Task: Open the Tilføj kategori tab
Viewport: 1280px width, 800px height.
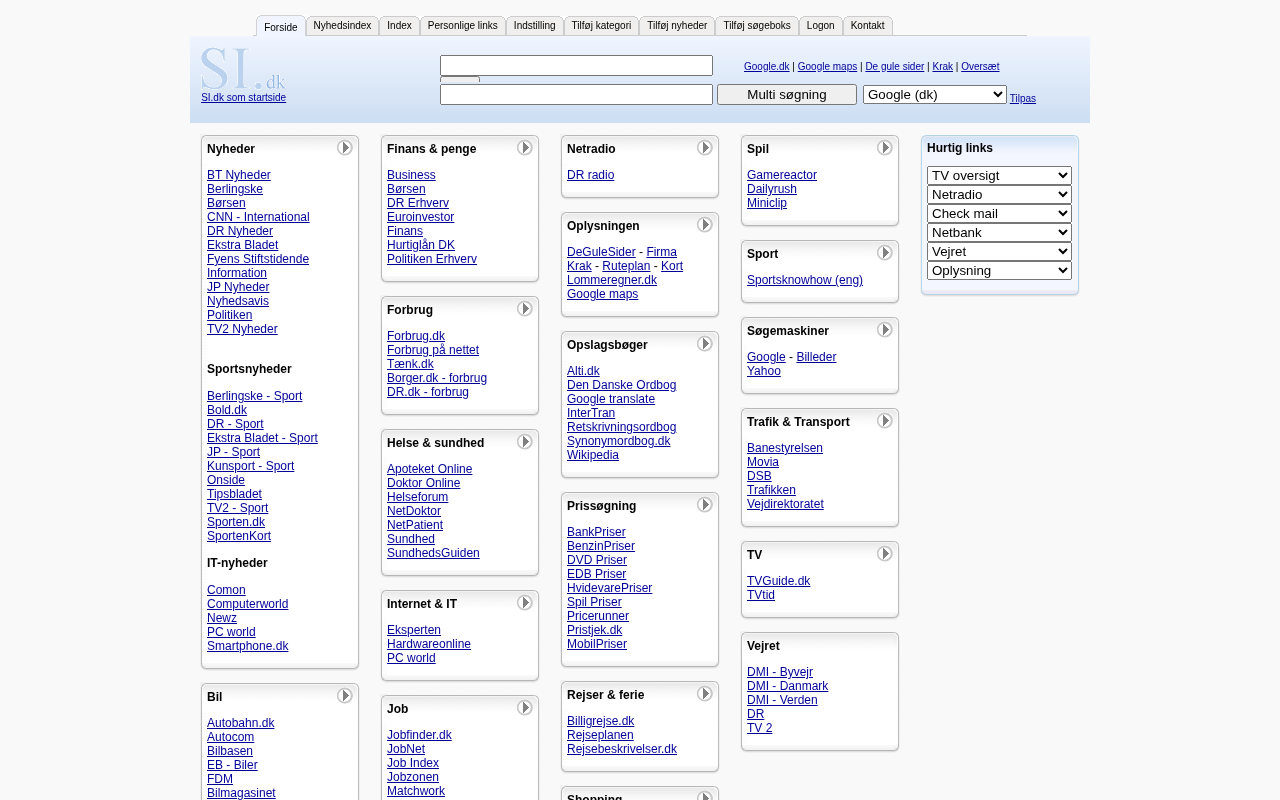Action: [601, 26]
